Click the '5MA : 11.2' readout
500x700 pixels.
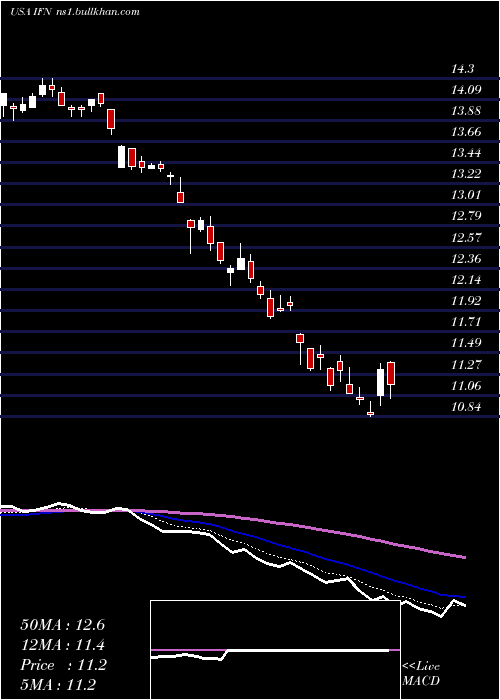tap(58, 685)
